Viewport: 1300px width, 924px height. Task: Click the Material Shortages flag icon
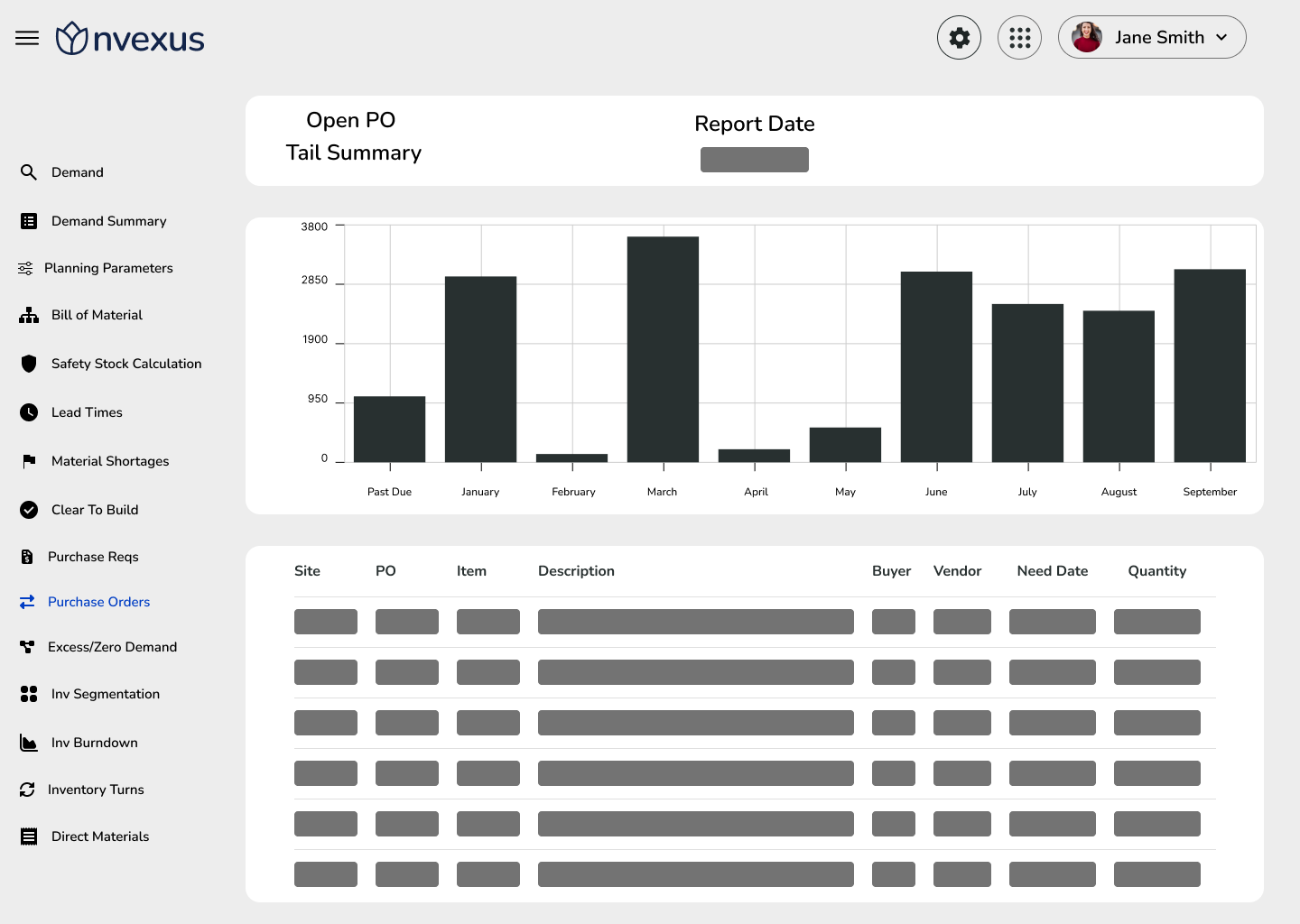click(29, 461)
